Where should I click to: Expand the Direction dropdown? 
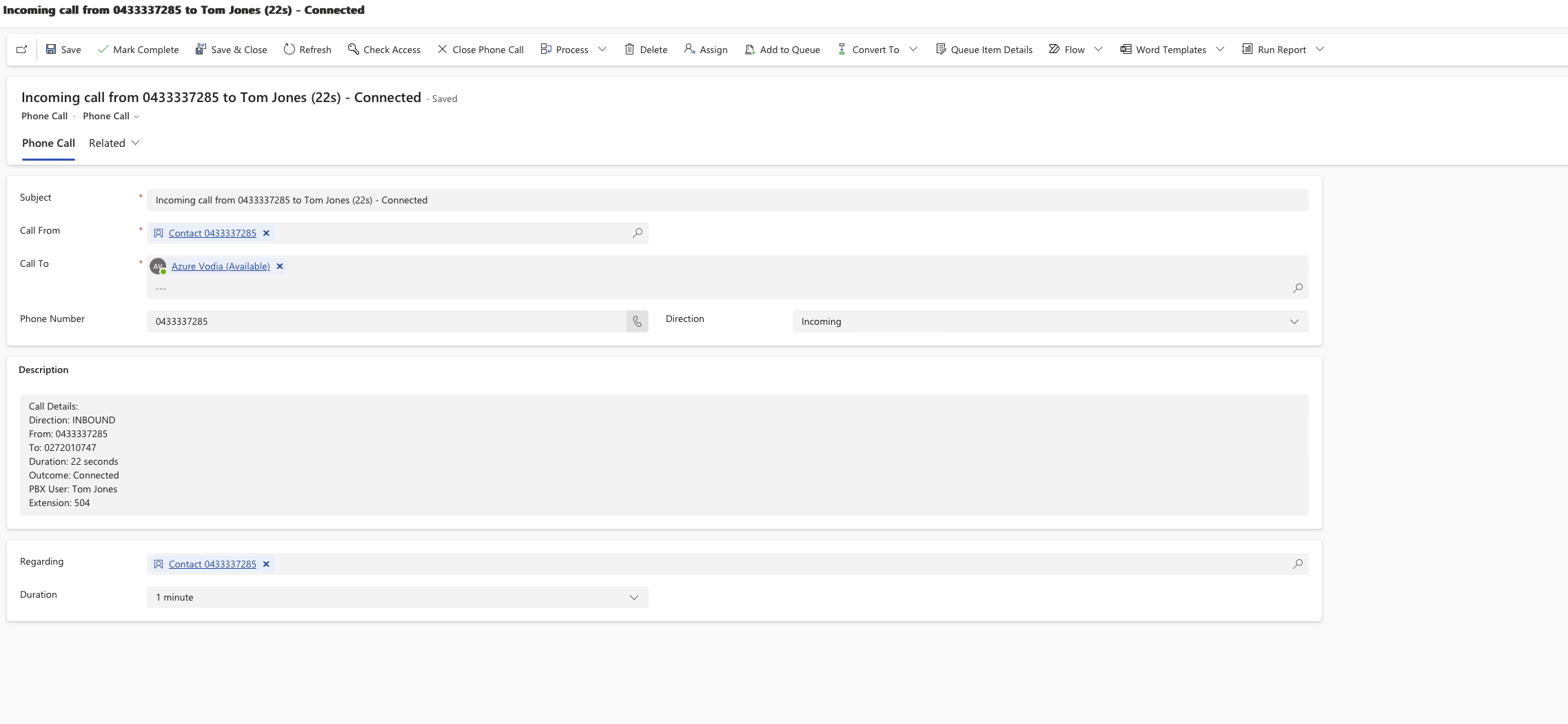tap(1294, 321)
